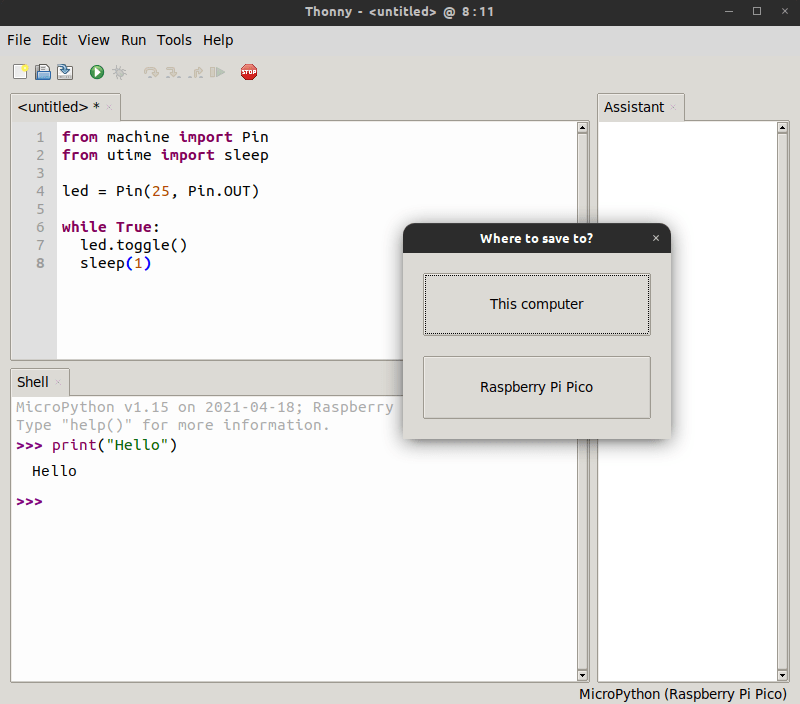The image size is (800, 704).
Task: Open the File menu
Action: tap(19, 40)
